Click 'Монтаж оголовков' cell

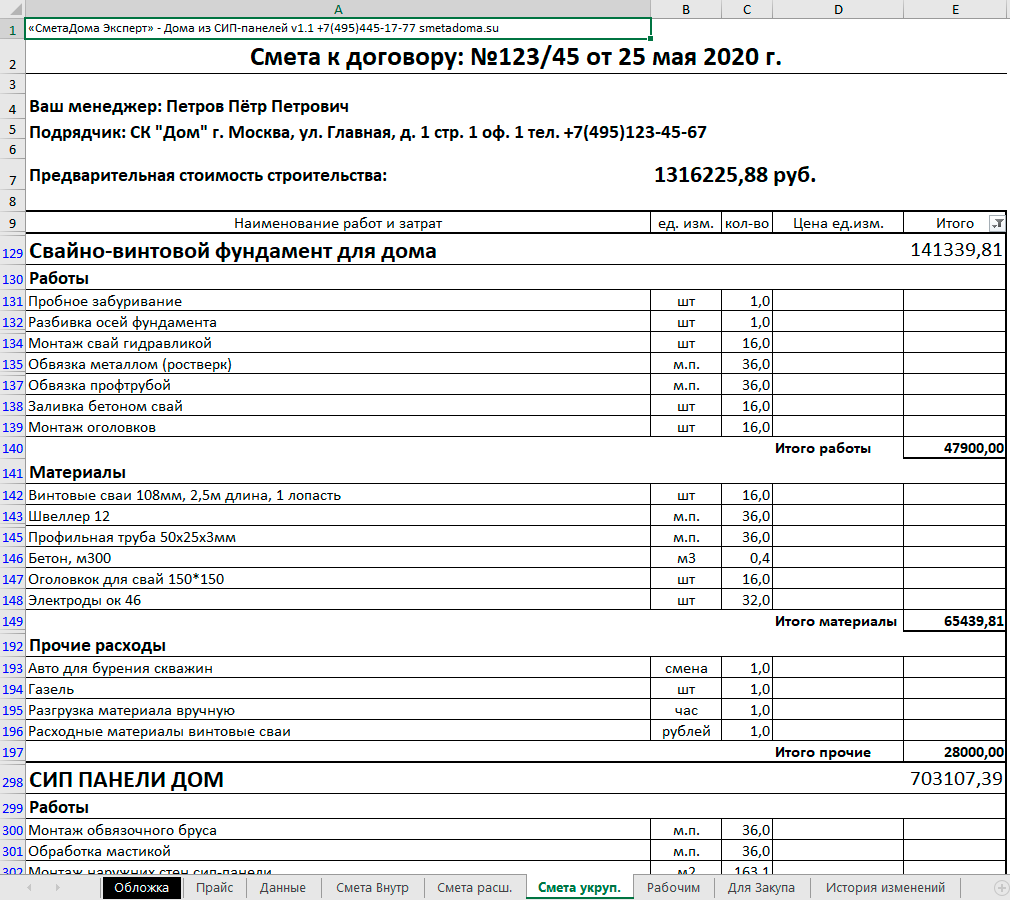[338, 427]
